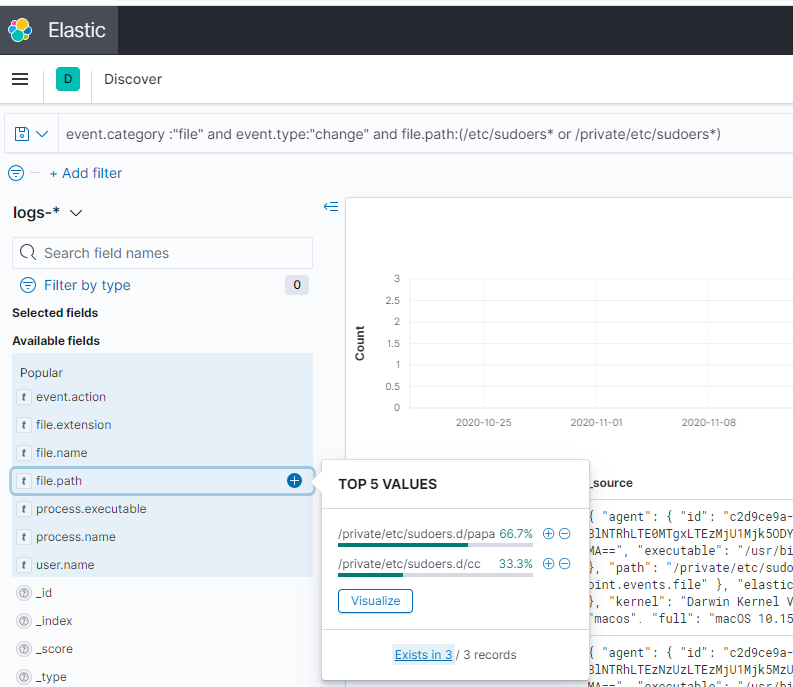793x687 pixels.
Task: Click type icon of event.action
Action: point(24,397)
